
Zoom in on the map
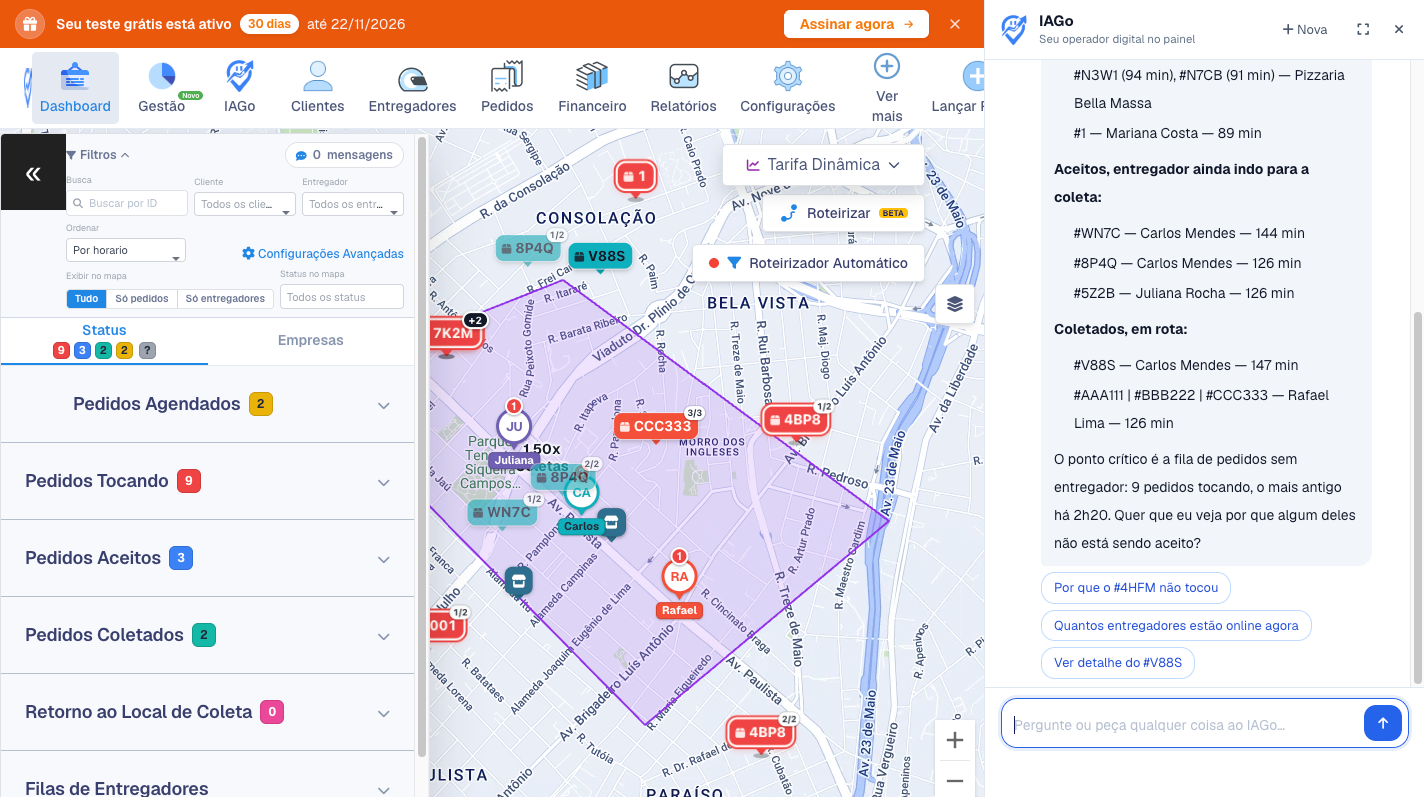954,740
